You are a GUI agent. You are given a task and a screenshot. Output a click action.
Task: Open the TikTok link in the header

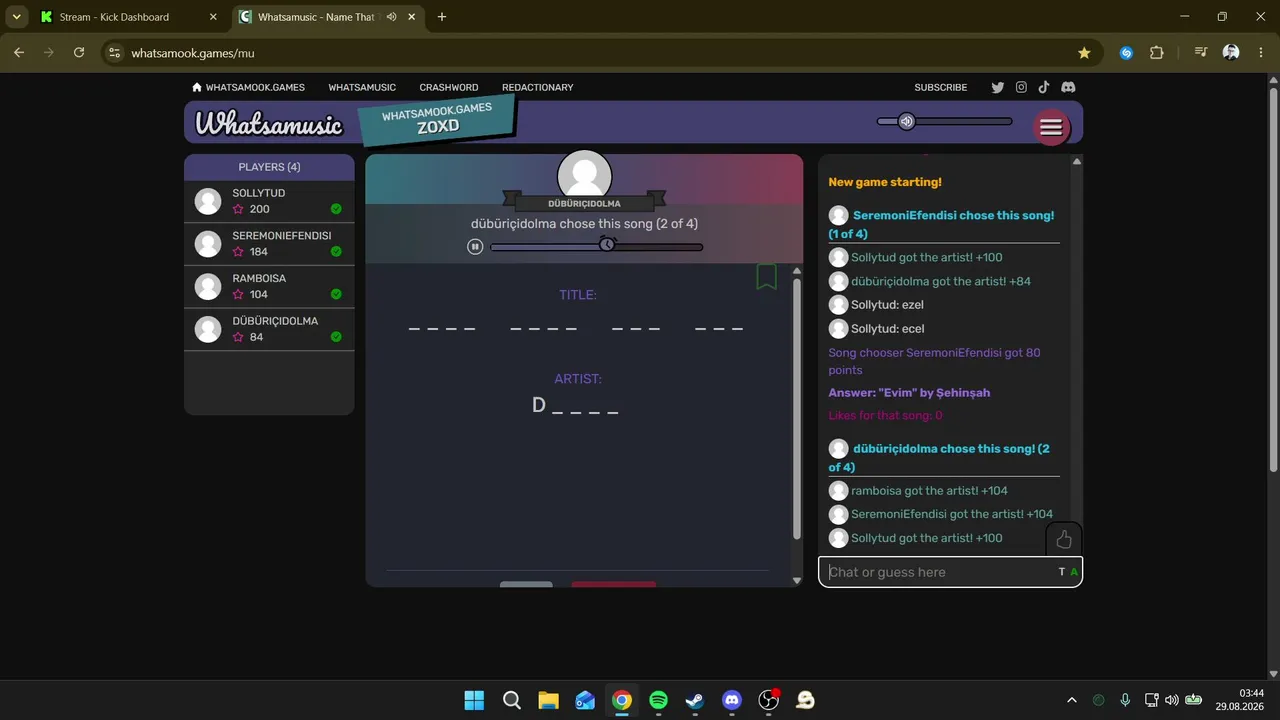click(1044, 87)
